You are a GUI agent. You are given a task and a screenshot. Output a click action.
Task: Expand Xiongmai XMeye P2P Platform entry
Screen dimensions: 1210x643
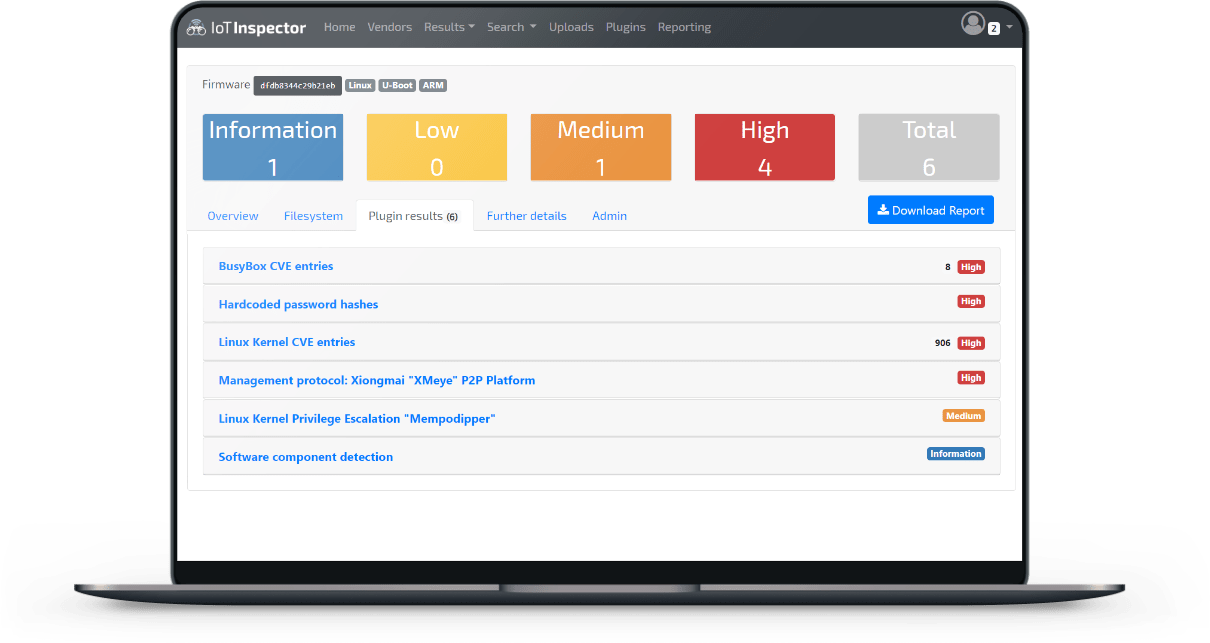pos(377,380)
